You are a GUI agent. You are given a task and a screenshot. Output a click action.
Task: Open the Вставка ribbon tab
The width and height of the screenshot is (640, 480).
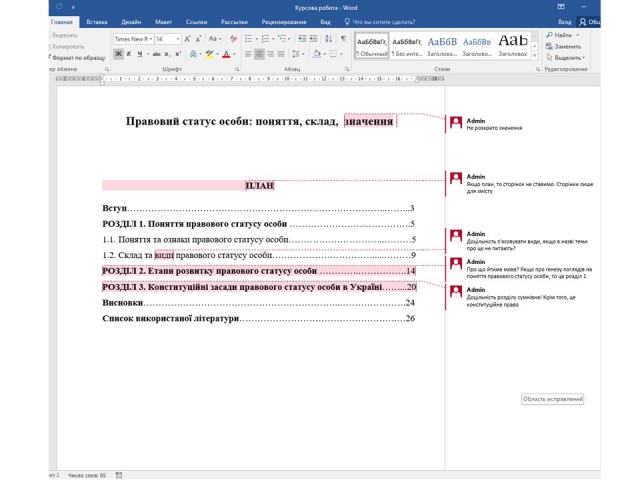coord(97,20)
